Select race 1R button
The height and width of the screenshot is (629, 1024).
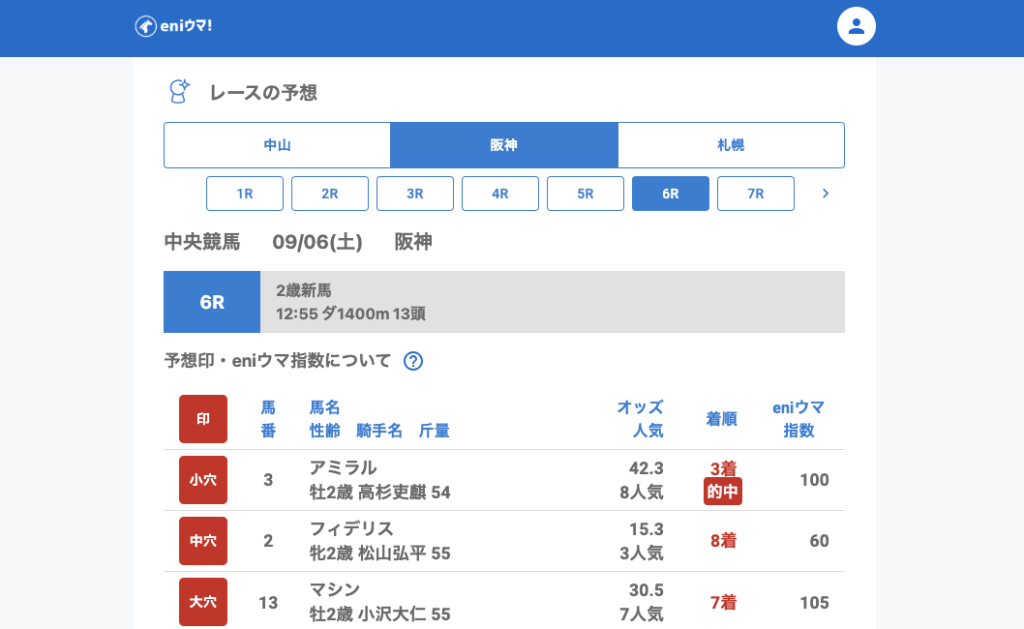click(245, 194)
